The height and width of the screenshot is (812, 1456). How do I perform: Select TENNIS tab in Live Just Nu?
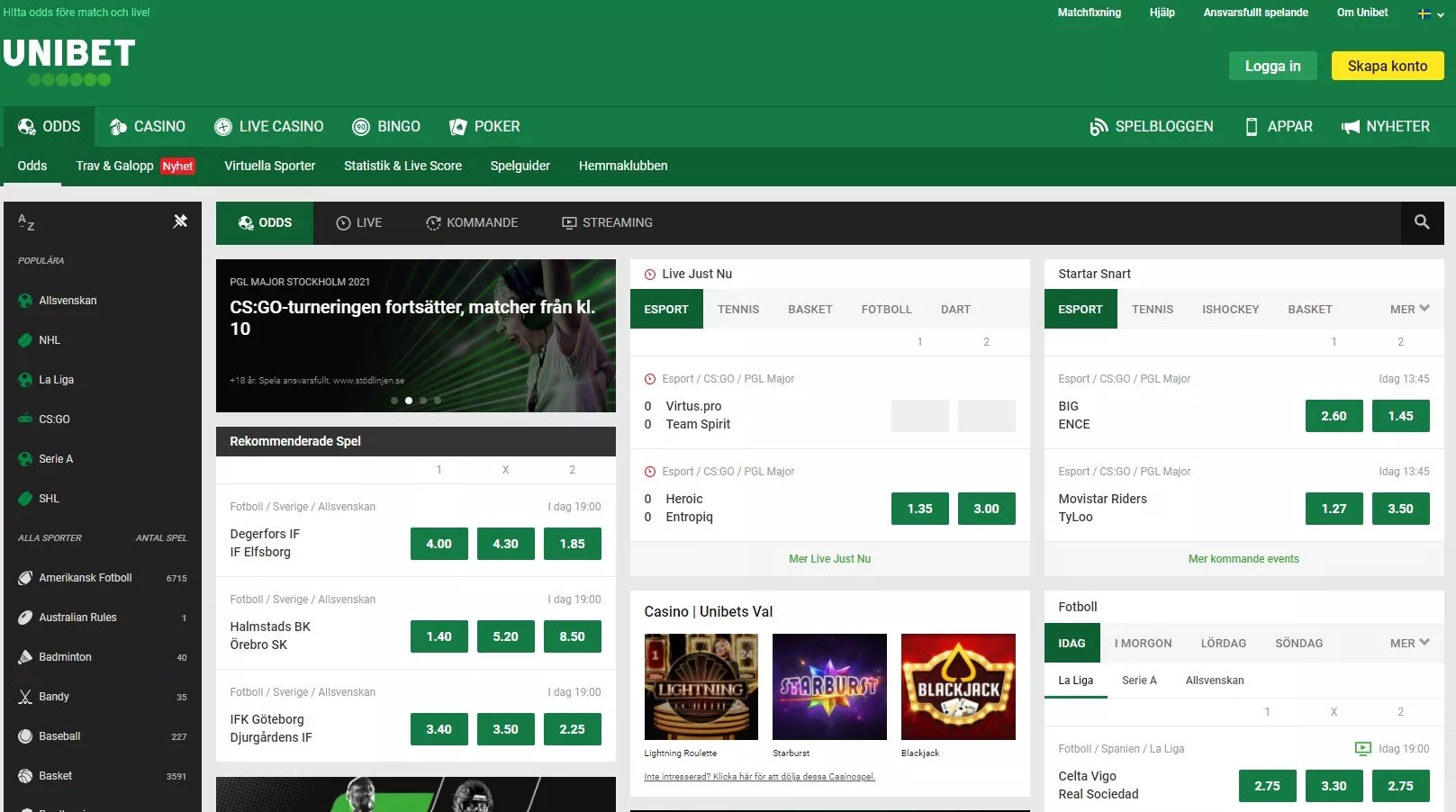coord(738,309)
